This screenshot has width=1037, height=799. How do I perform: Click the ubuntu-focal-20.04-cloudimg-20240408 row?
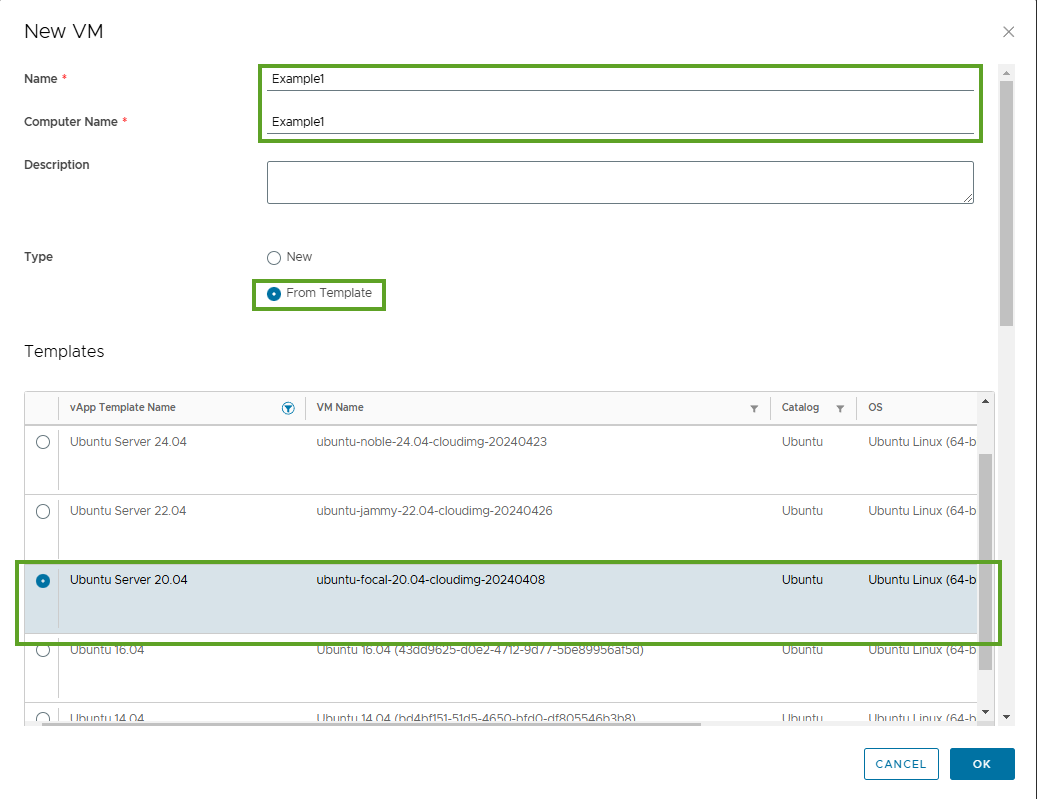click(430, 580)
